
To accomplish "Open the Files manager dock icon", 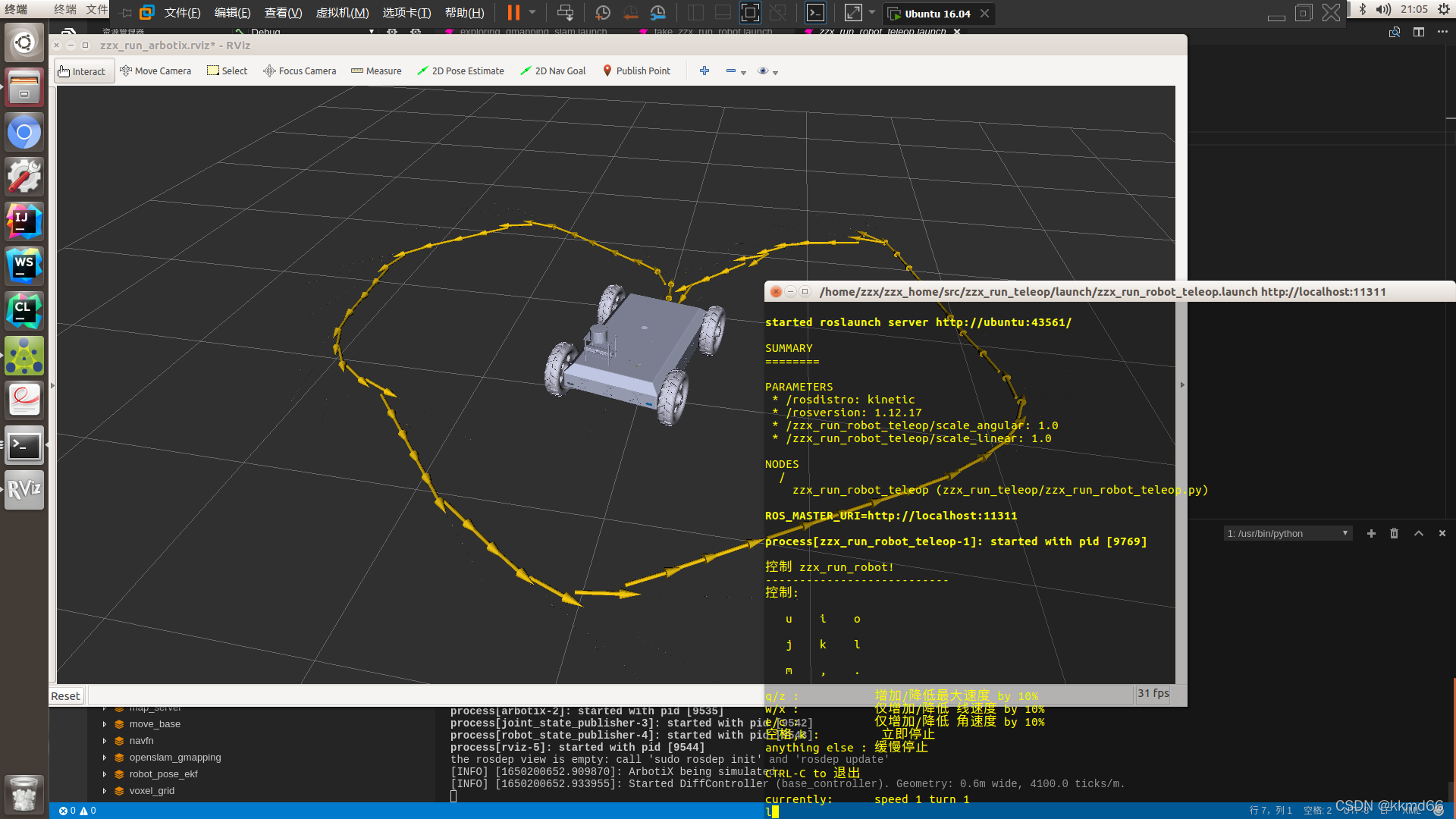I will click(24, 87).
